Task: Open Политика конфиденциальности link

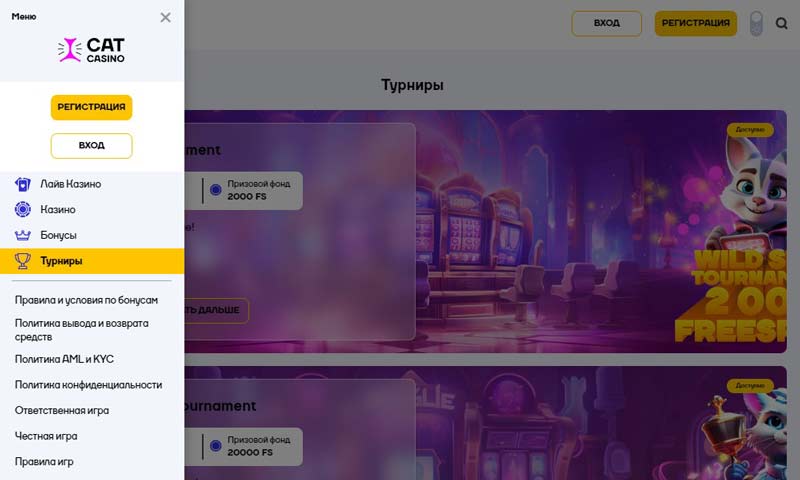Action: point(88,385)
